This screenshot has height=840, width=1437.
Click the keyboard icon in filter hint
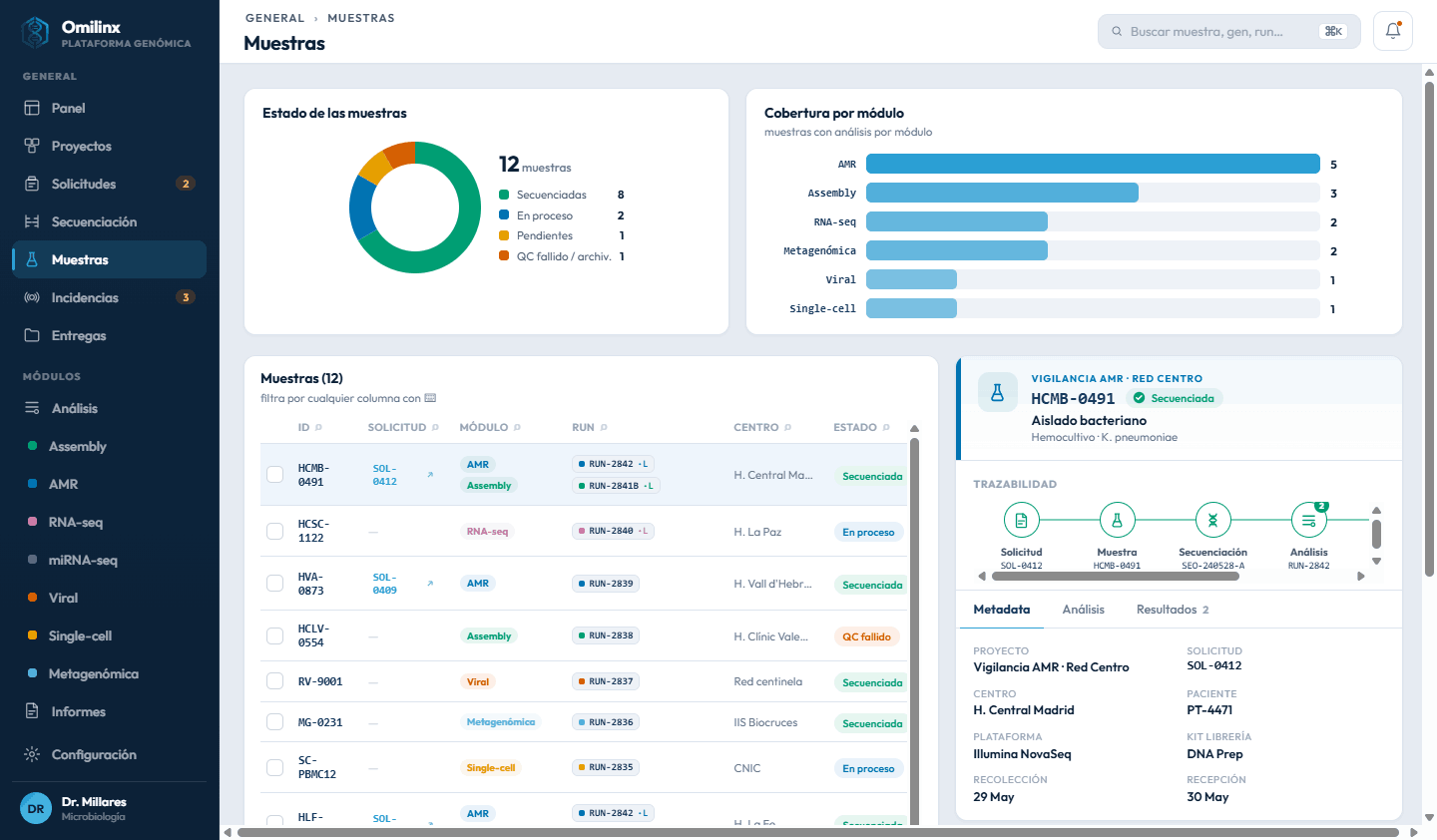pyautogui.click(x=430, y=398)
